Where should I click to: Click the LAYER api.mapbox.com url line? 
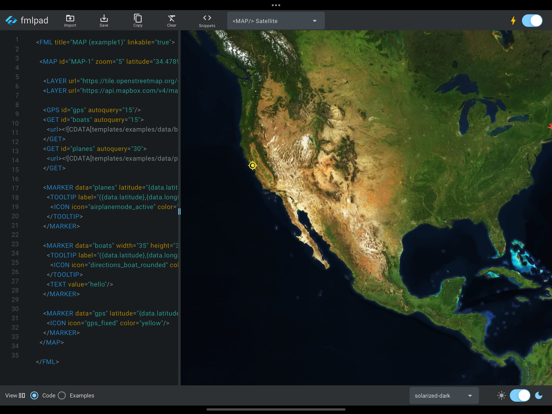pyautogui.click(x=111, y=90)
